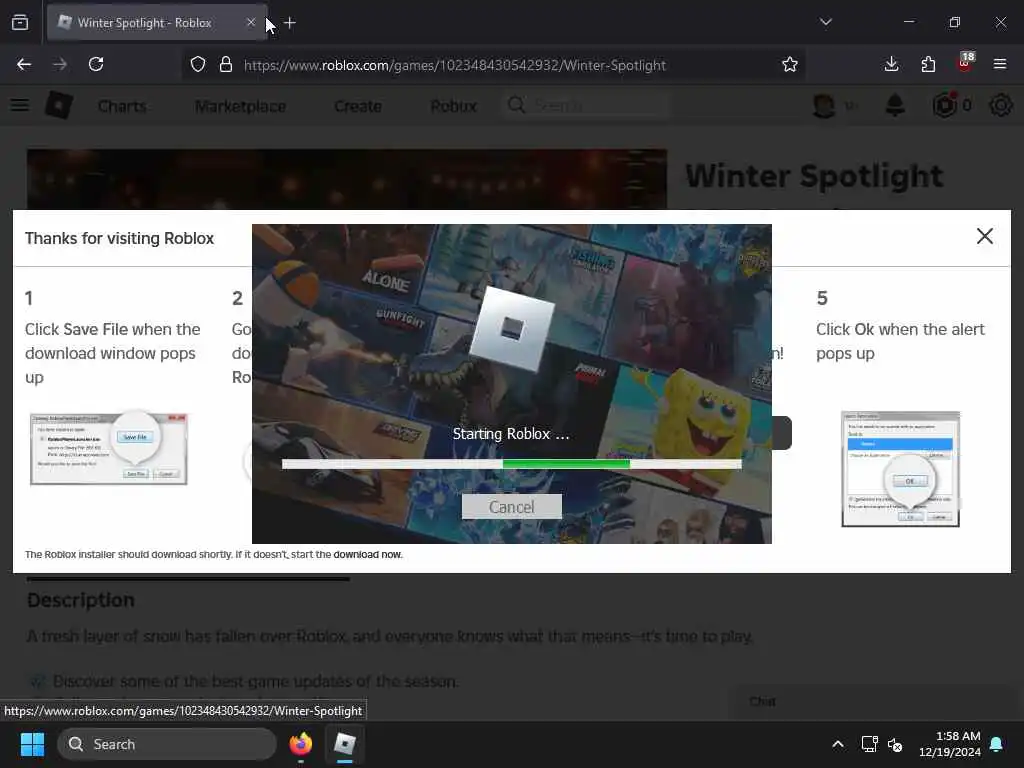Open Roblox settings gear

1000,105
